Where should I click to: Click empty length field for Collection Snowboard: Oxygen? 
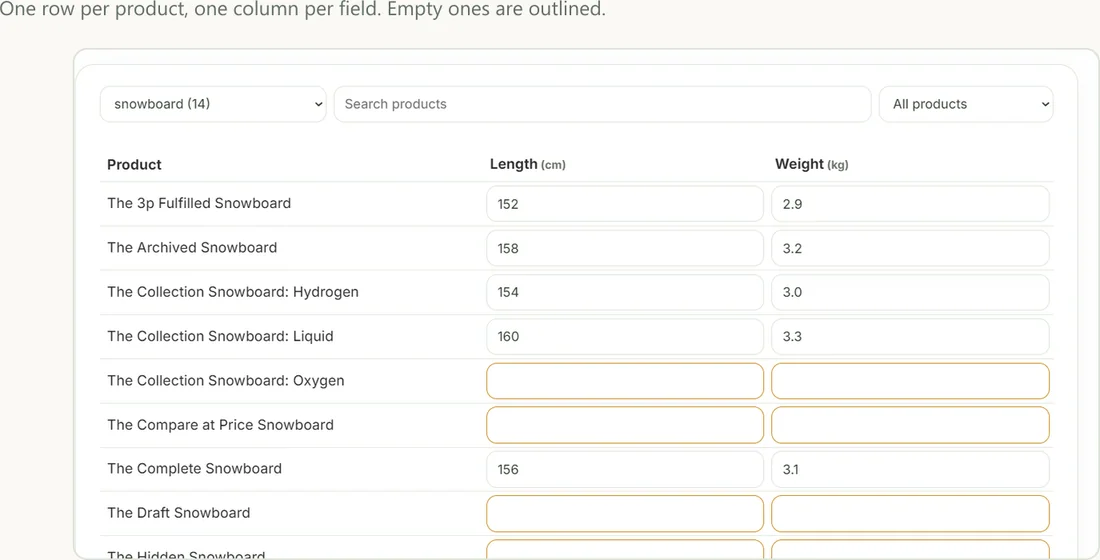tap(625, 381)
